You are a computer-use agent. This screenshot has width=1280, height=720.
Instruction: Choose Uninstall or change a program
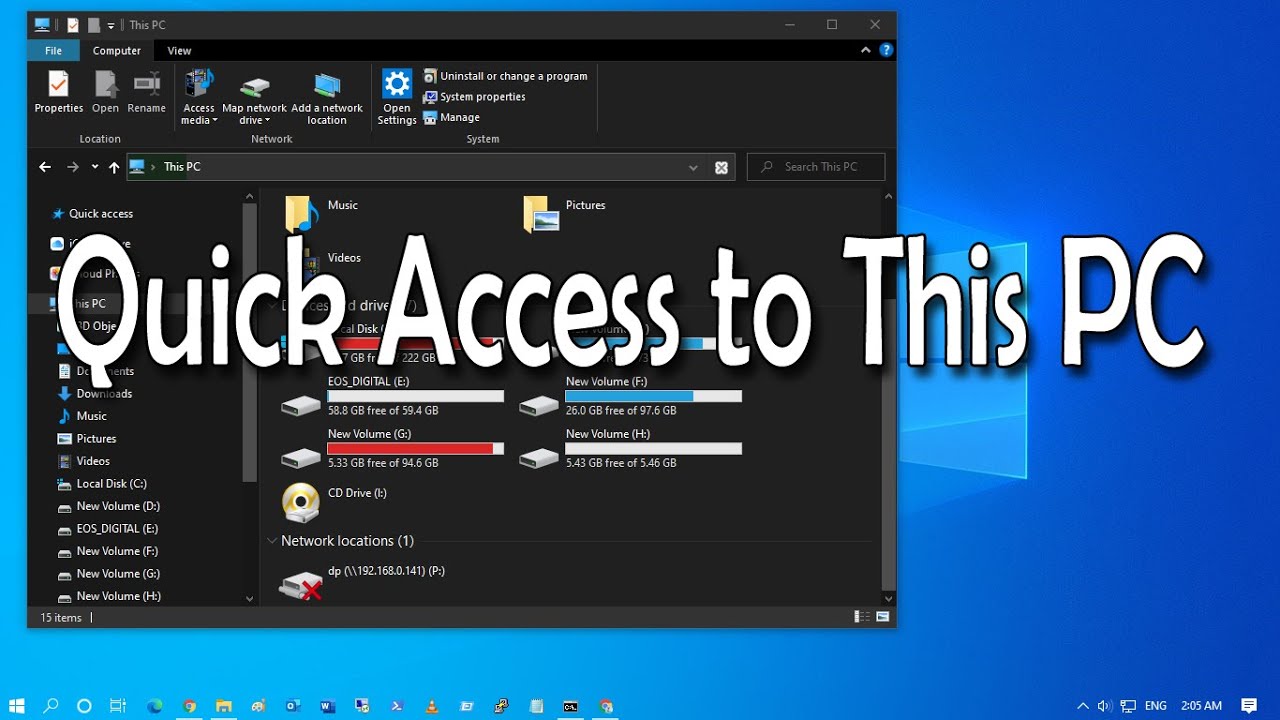coord(505,76)
